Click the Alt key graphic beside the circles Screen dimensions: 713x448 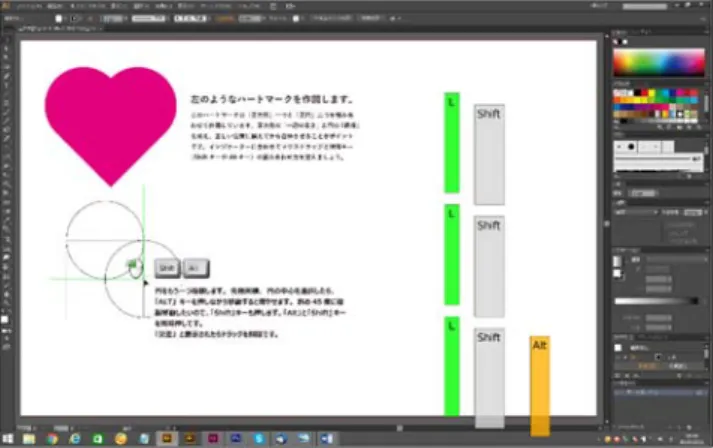(x=196, y=268)
